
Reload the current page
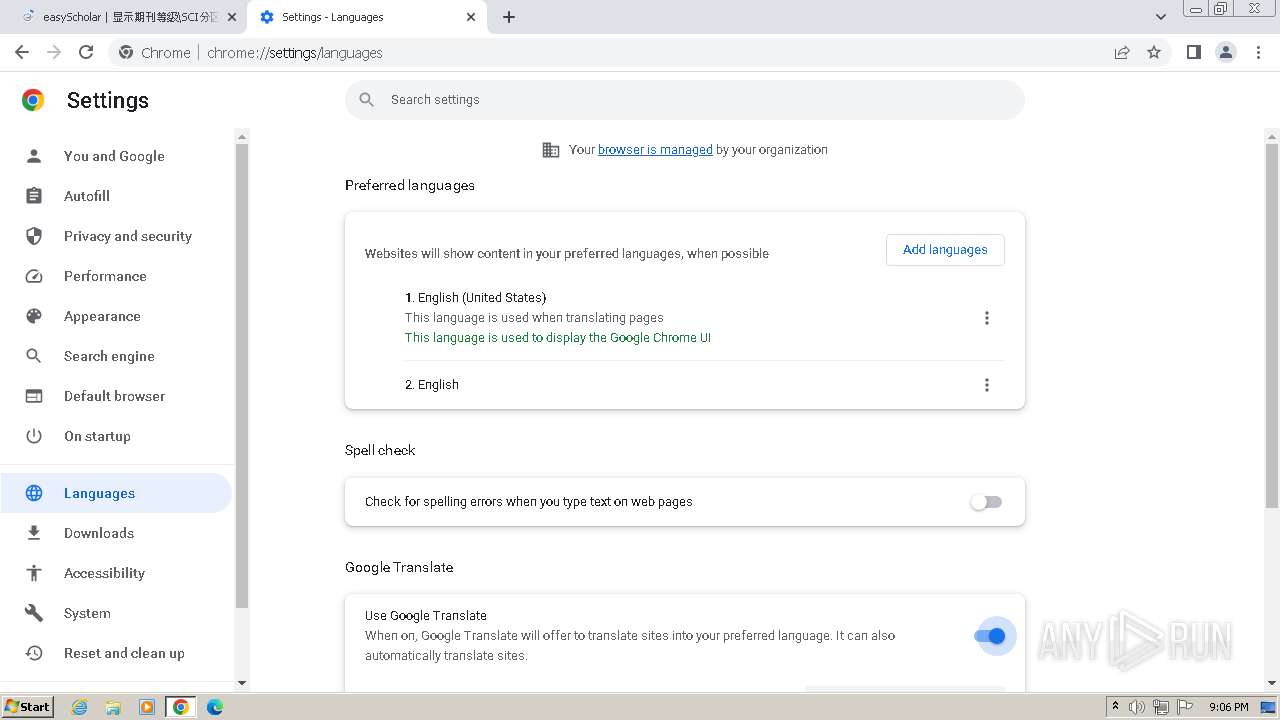click(x=86, y=53)
